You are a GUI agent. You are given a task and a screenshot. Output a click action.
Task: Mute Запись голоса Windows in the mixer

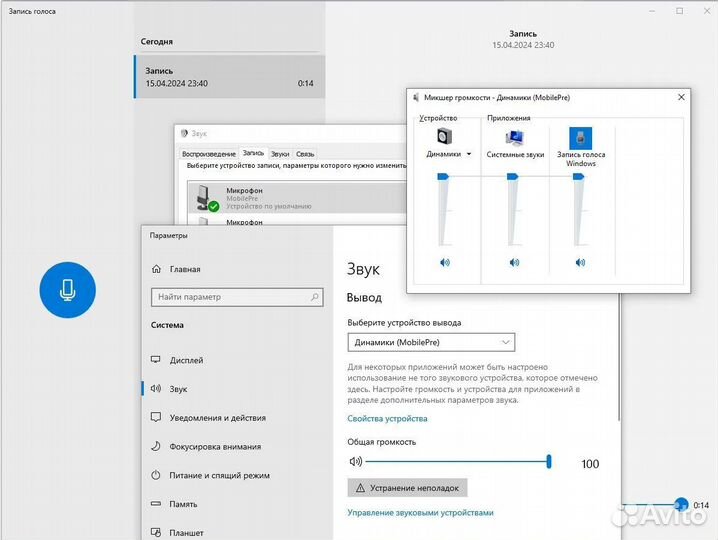point(580,262)
